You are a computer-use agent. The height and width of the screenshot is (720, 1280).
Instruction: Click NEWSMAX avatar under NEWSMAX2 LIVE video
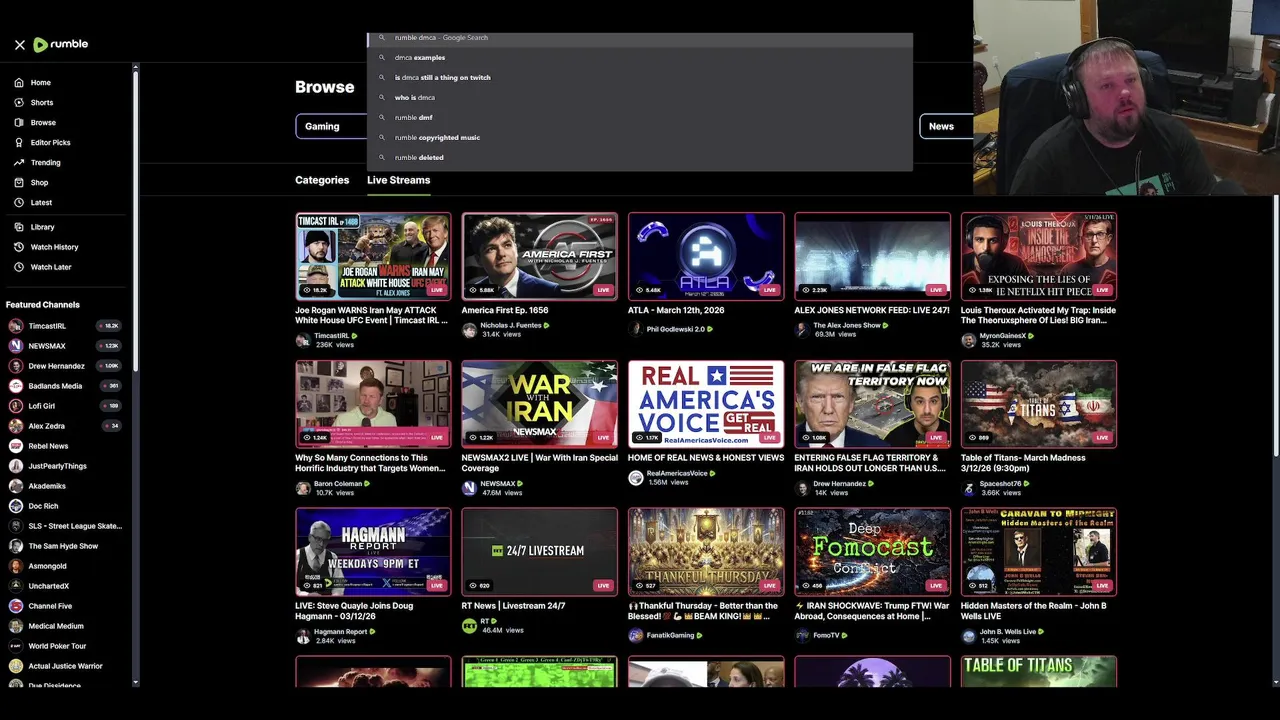(x=469, y=488)
